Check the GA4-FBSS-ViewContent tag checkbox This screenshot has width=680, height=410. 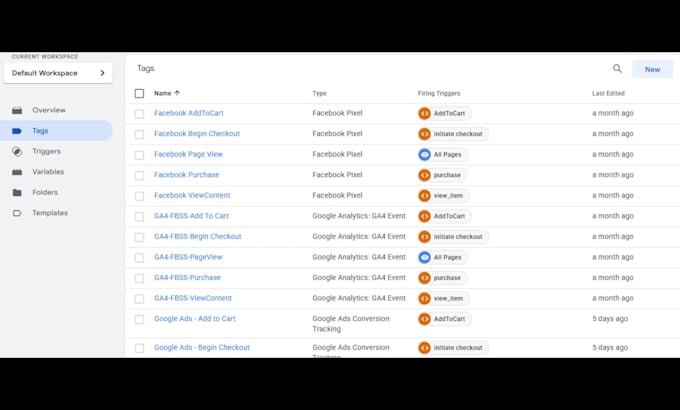coord(139,298)
